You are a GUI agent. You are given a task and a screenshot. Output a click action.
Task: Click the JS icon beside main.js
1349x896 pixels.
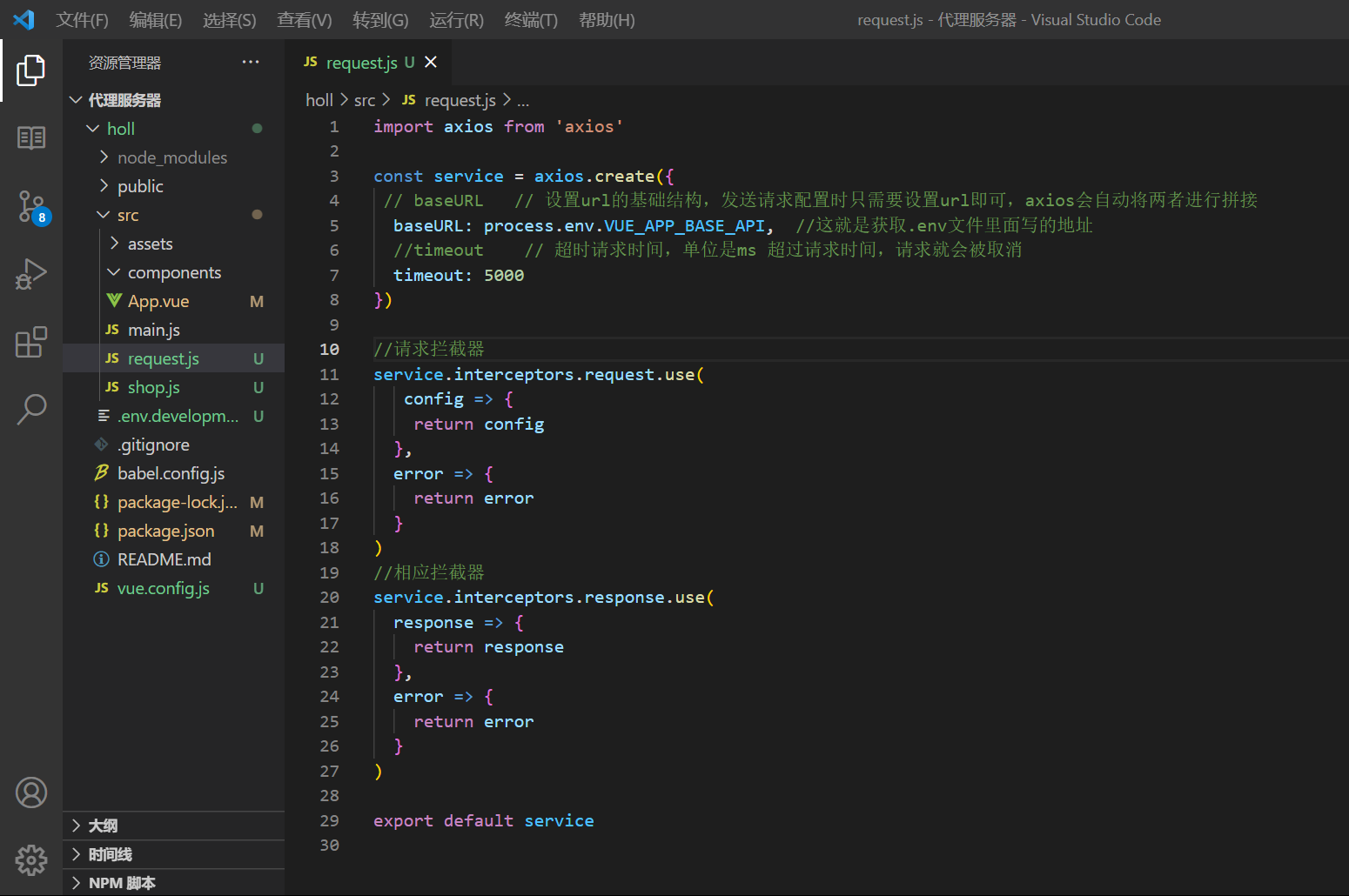pyautogui.click(x=112, y=330)
